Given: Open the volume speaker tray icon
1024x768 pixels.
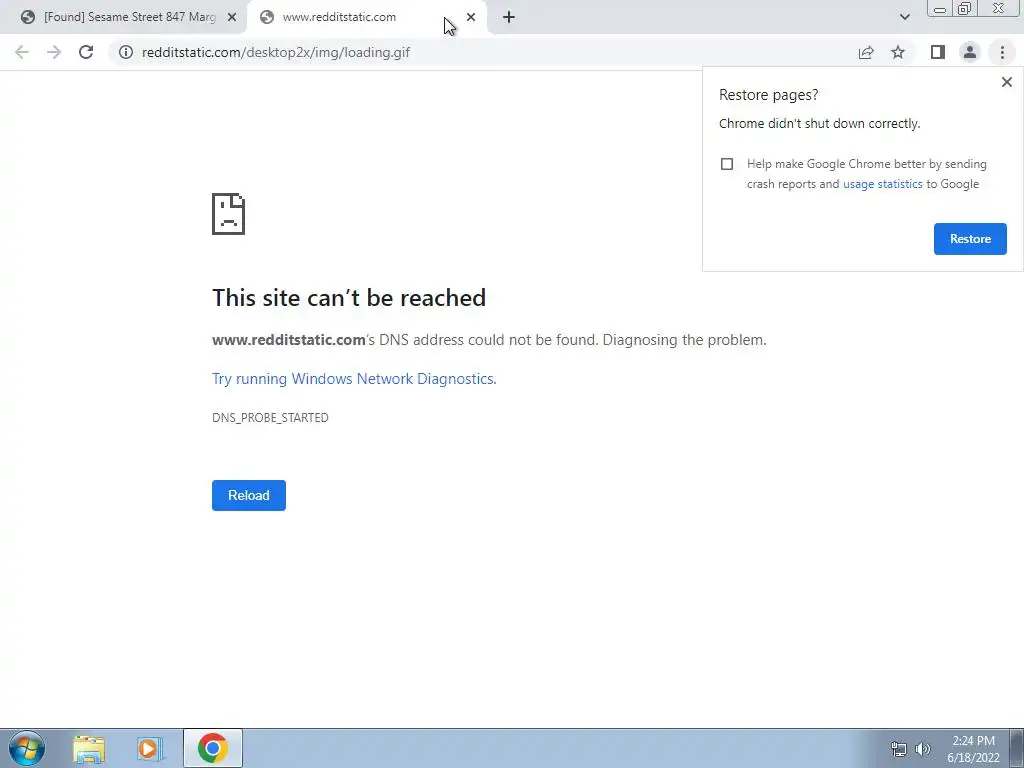Looking at the screenshot, I should tap(923, 749).
